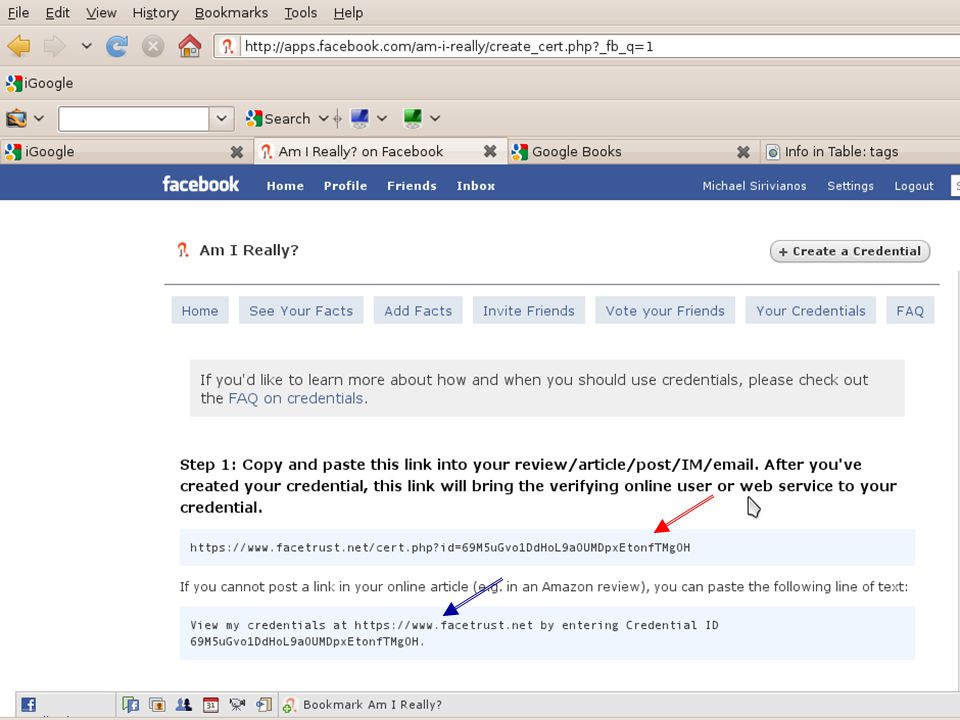
Task: Click the toolbar's leftmost hand-and-screen icon
Action: 17,118
